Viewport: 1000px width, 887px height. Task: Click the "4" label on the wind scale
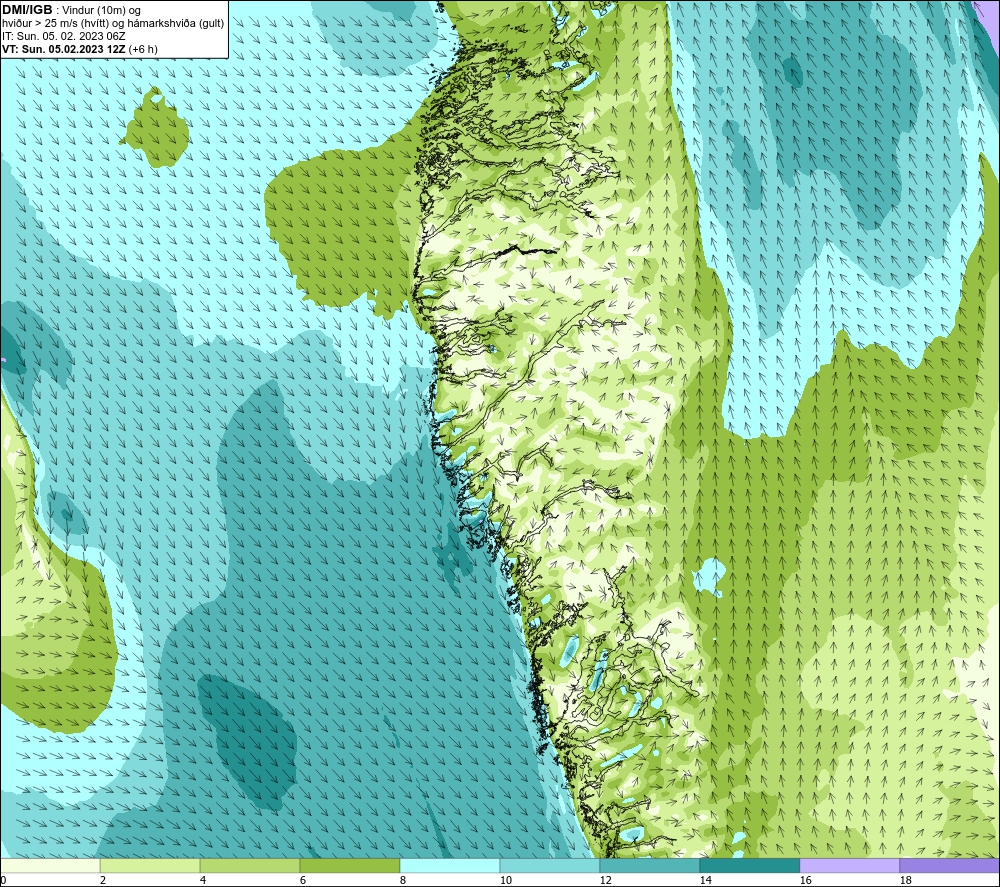pyautogui.click(x=203, y=880)
